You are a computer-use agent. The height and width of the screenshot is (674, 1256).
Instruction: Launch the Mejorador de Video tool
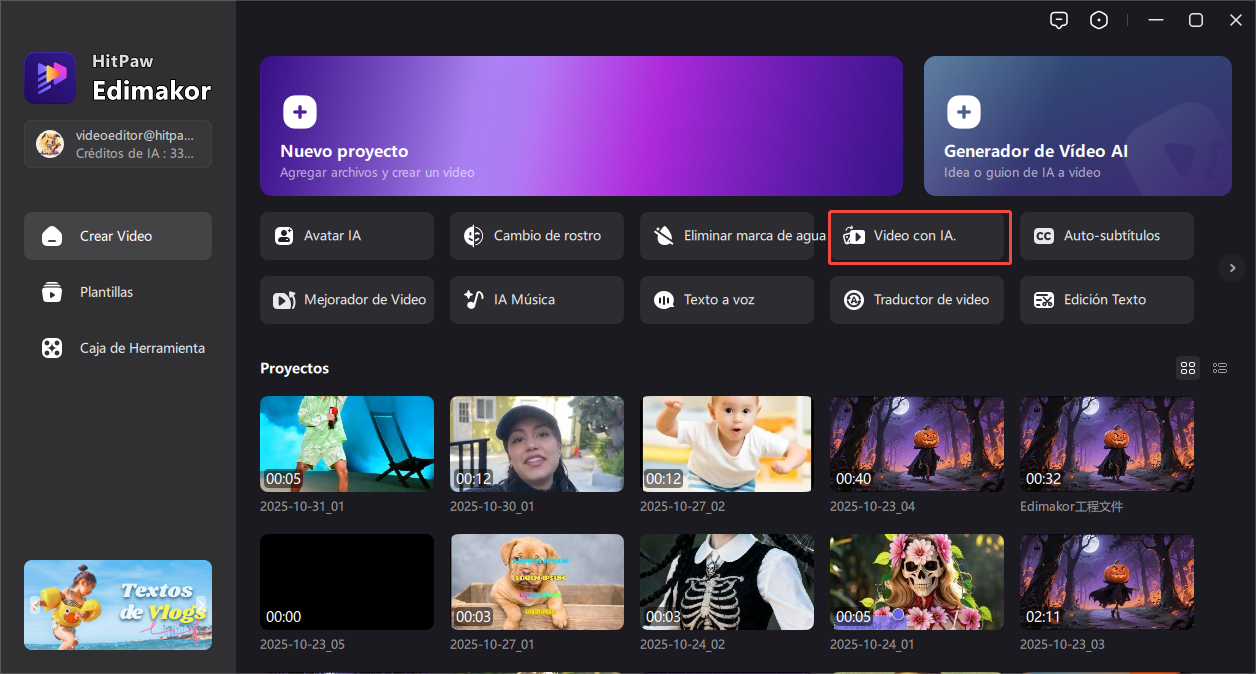(x=346, y=299)
